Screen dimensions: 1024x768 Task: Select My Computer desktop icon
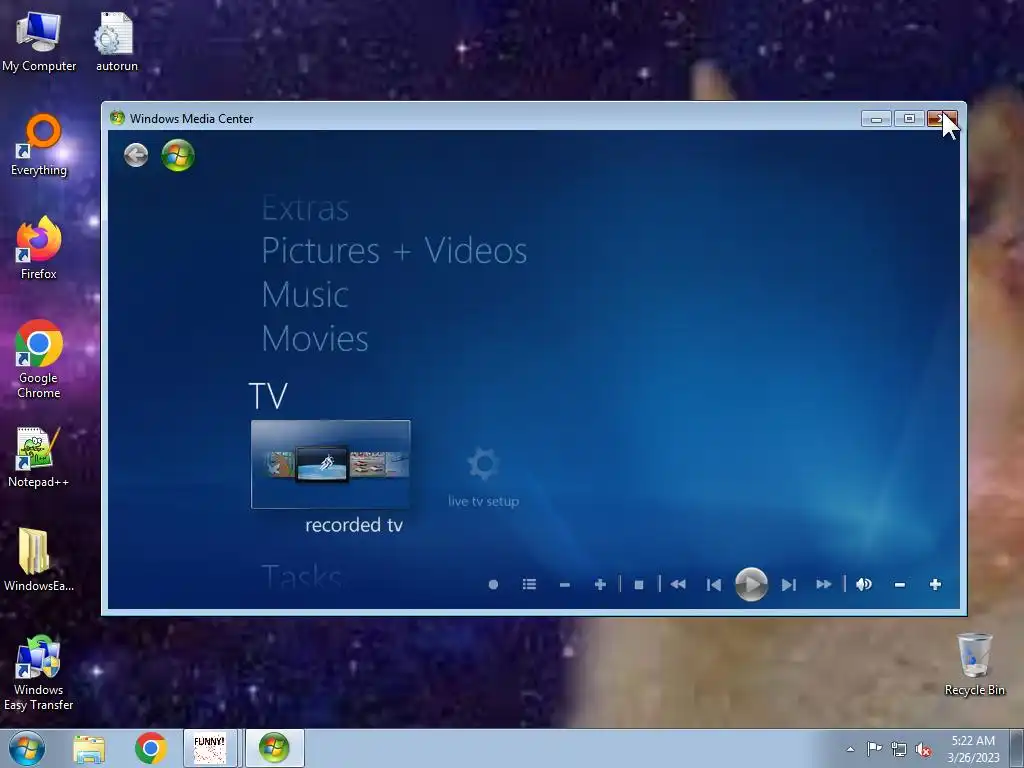[x=39, y=42]
